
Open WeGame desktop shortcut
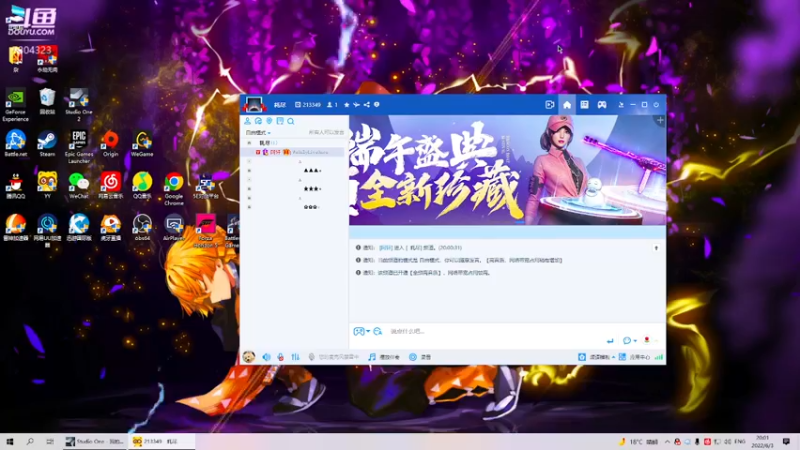click(142, 143)
